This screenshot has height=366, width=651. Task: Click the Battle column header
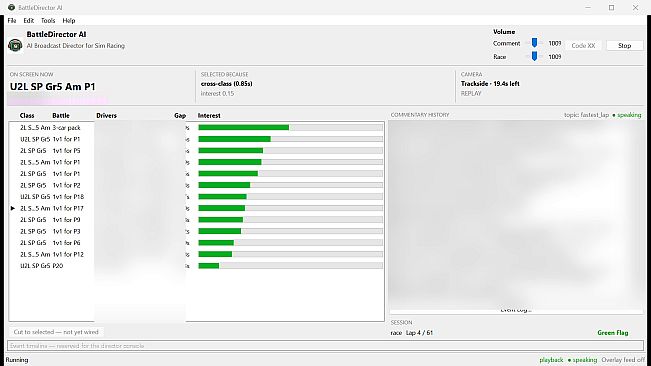61,115
